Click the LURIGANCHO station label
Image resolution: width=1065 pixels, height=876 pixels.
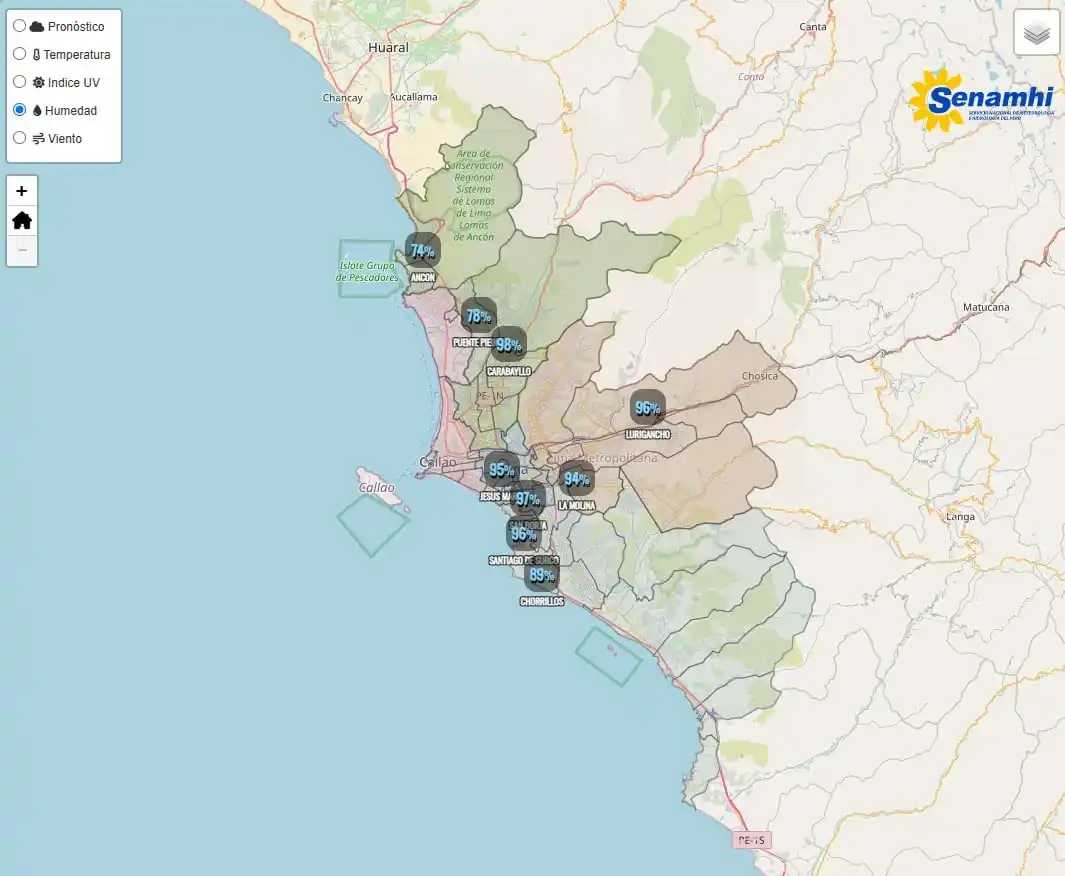647,434
